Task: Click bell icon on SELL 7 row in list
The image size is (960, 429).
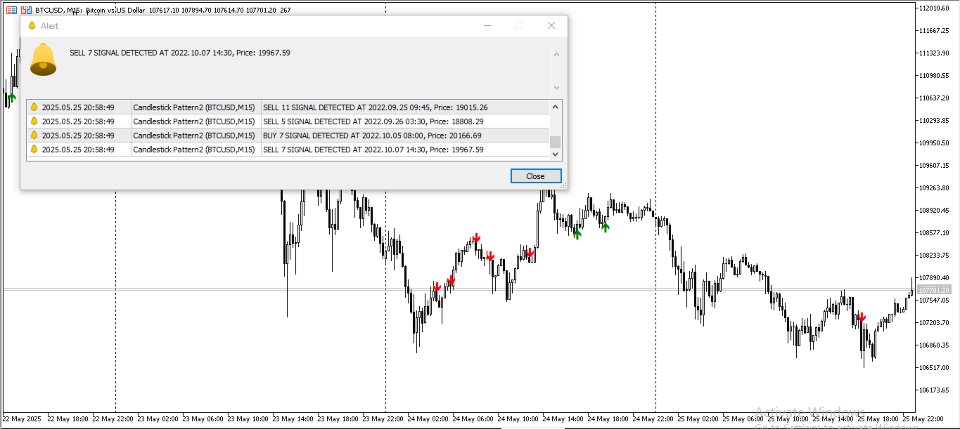Action: (34, 149)
